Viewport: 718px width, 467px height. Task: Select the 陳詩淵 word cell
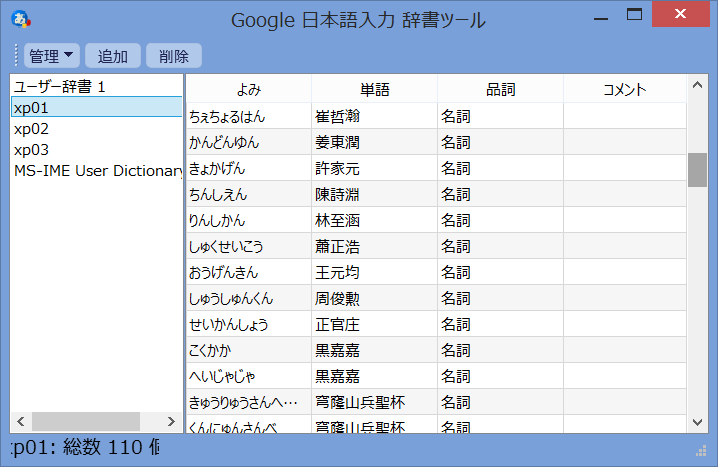pyautogui.click(x=375, y=195)
